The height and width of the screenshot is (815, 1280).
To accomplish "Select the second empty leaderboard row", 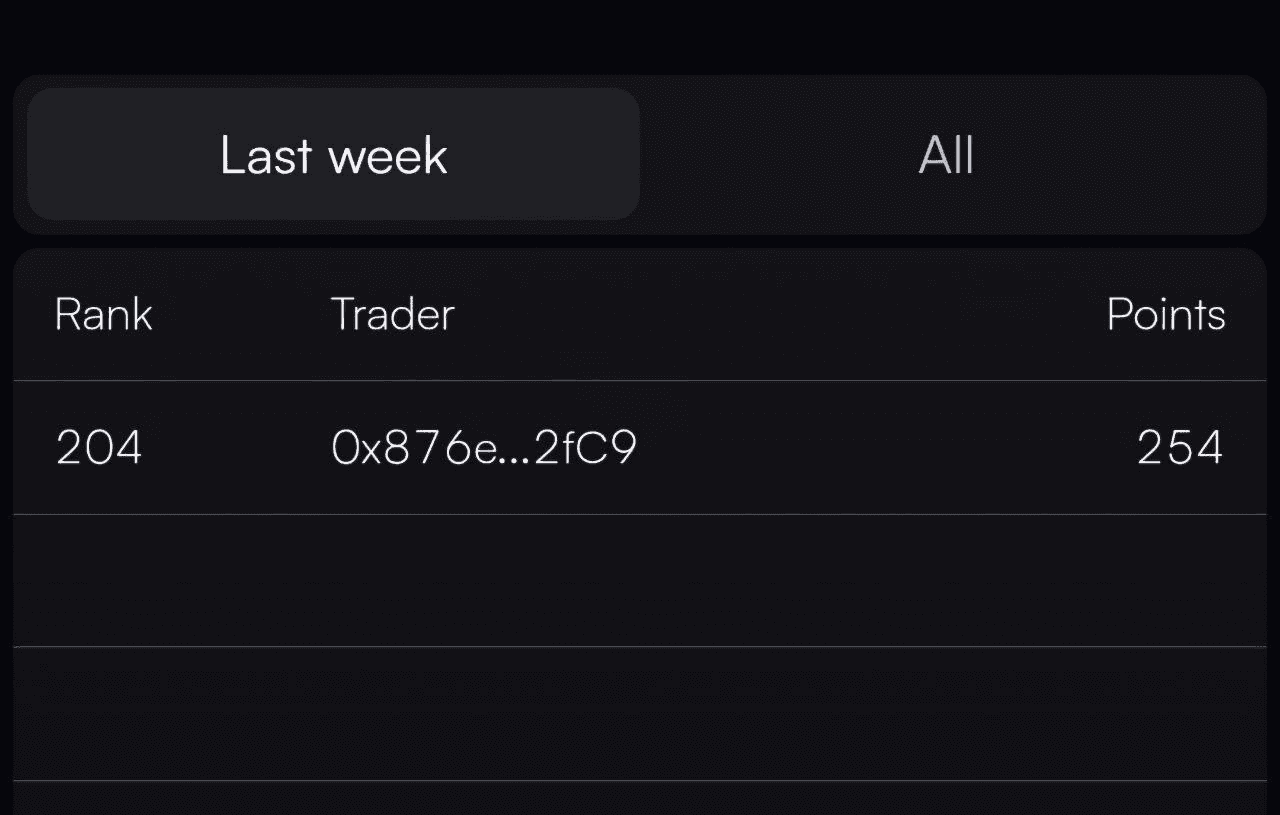I will tap(640, 713).
